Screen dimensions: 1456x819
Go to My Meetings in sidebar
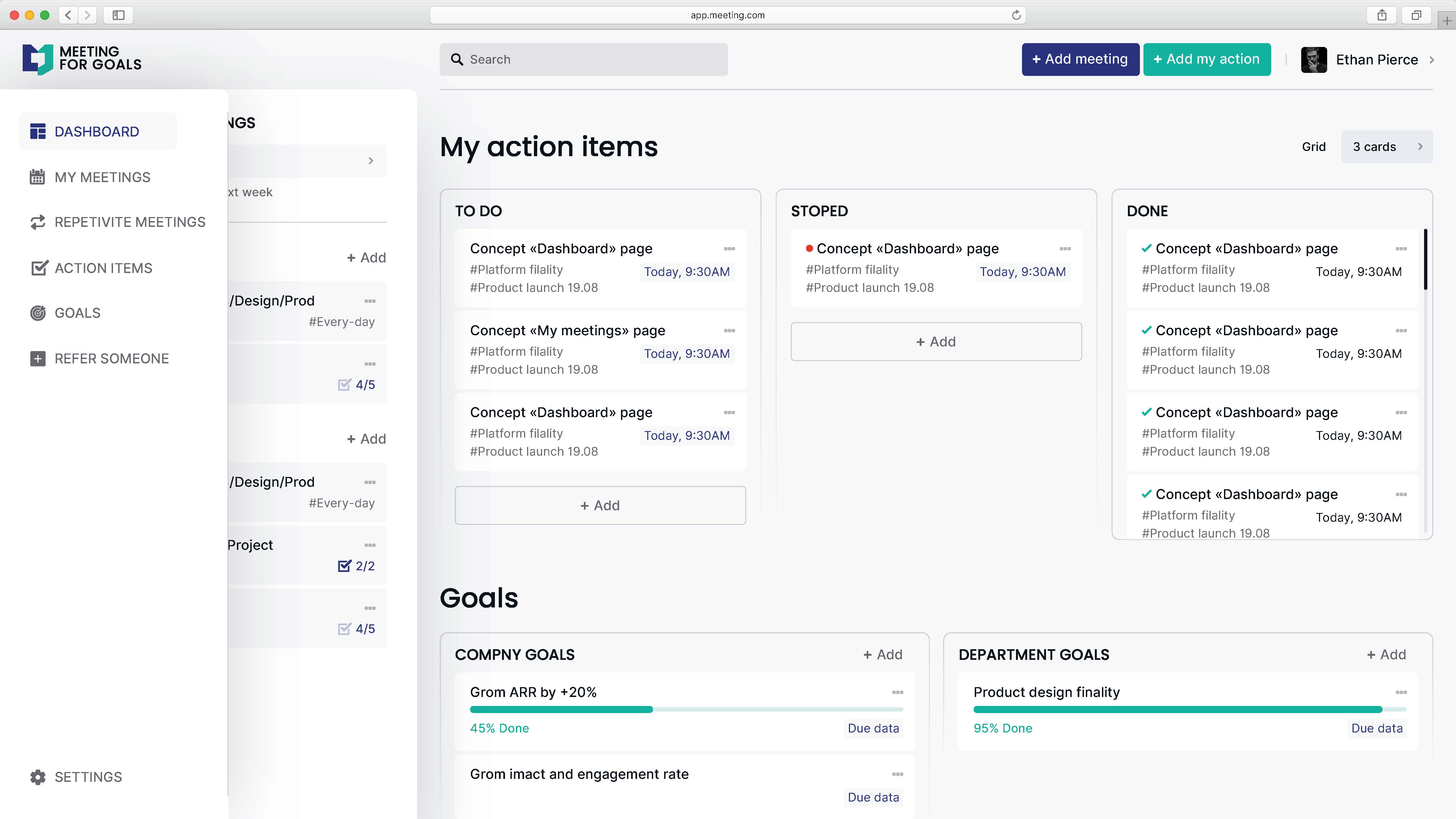coord(90,177)
